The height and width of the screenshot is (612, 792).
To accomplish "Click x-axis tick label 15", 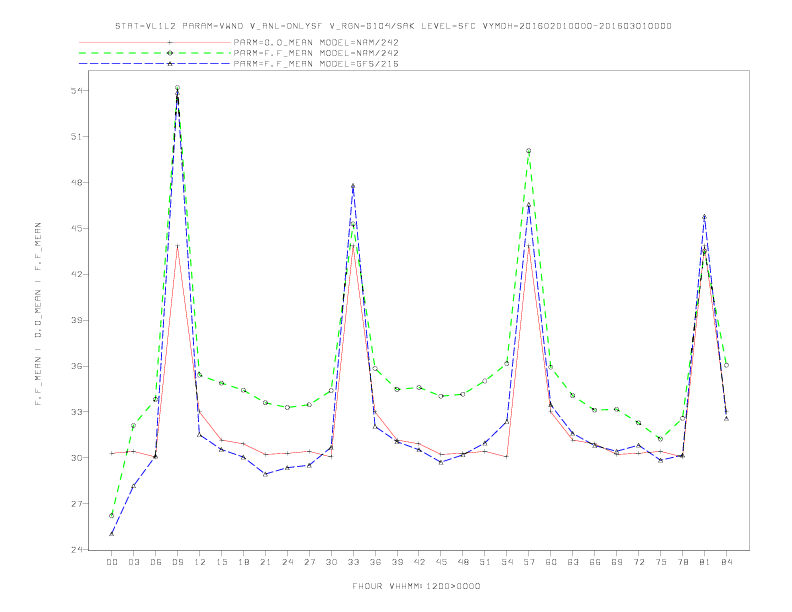I will coord(221,562).
